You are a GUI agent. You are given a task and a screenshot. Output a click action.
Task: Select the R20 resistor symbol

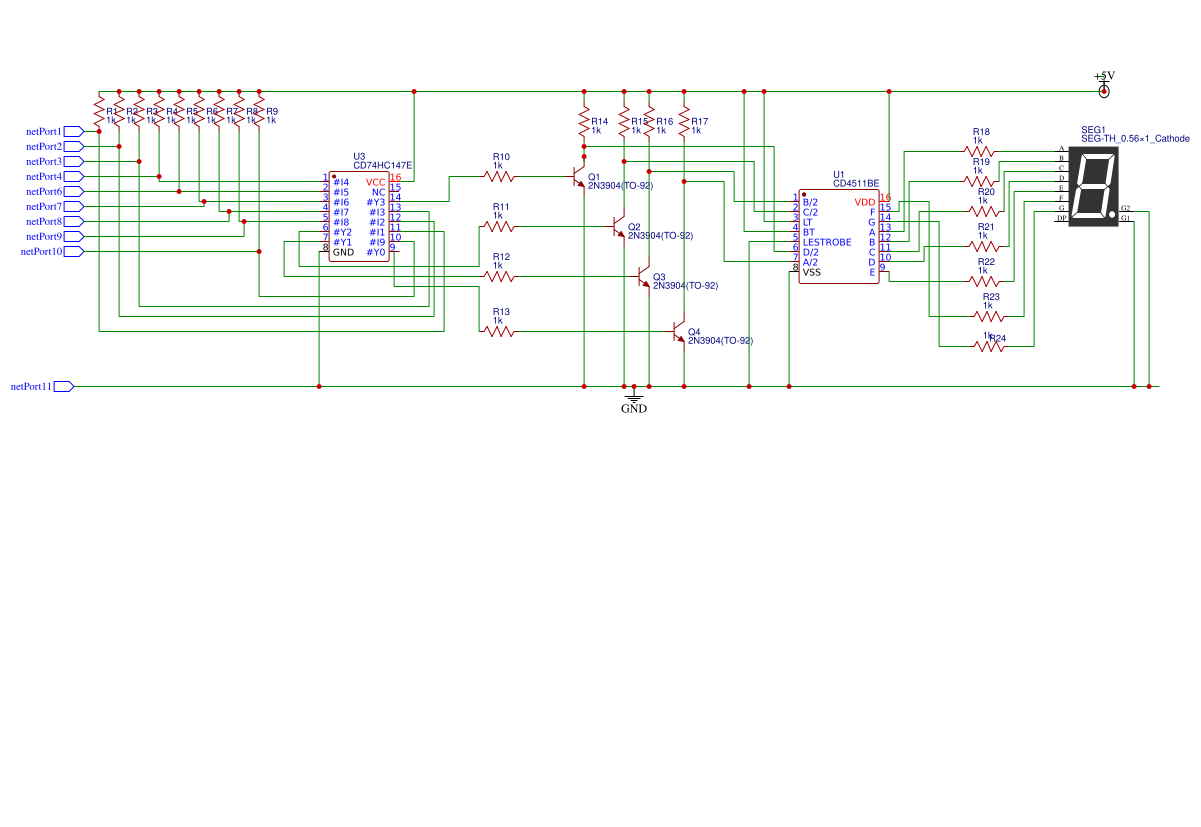(984, 211)
